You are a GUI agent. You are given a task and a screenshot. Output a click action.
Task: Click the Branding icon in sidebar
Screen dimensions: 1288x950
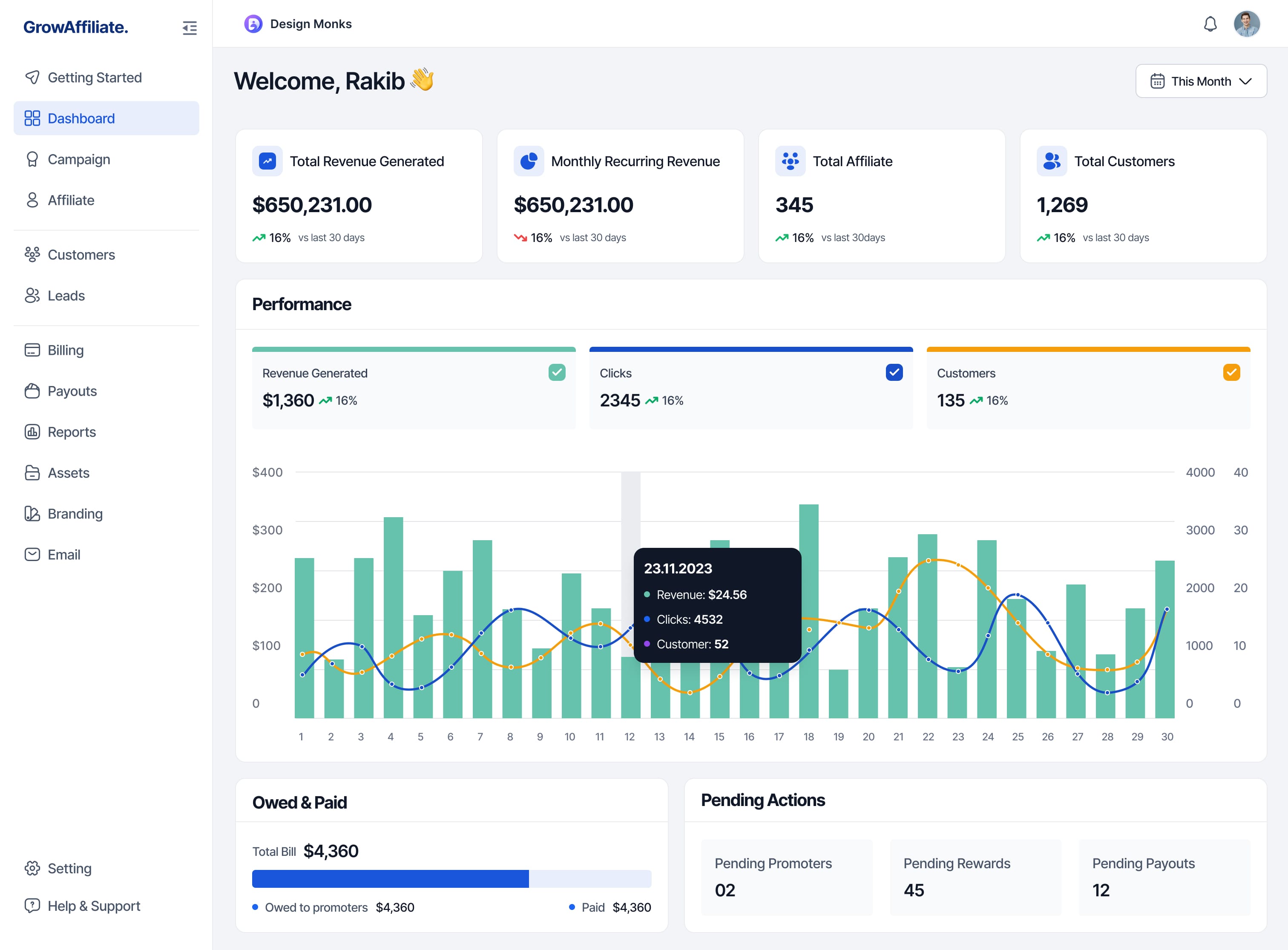[x=32, y=513]
